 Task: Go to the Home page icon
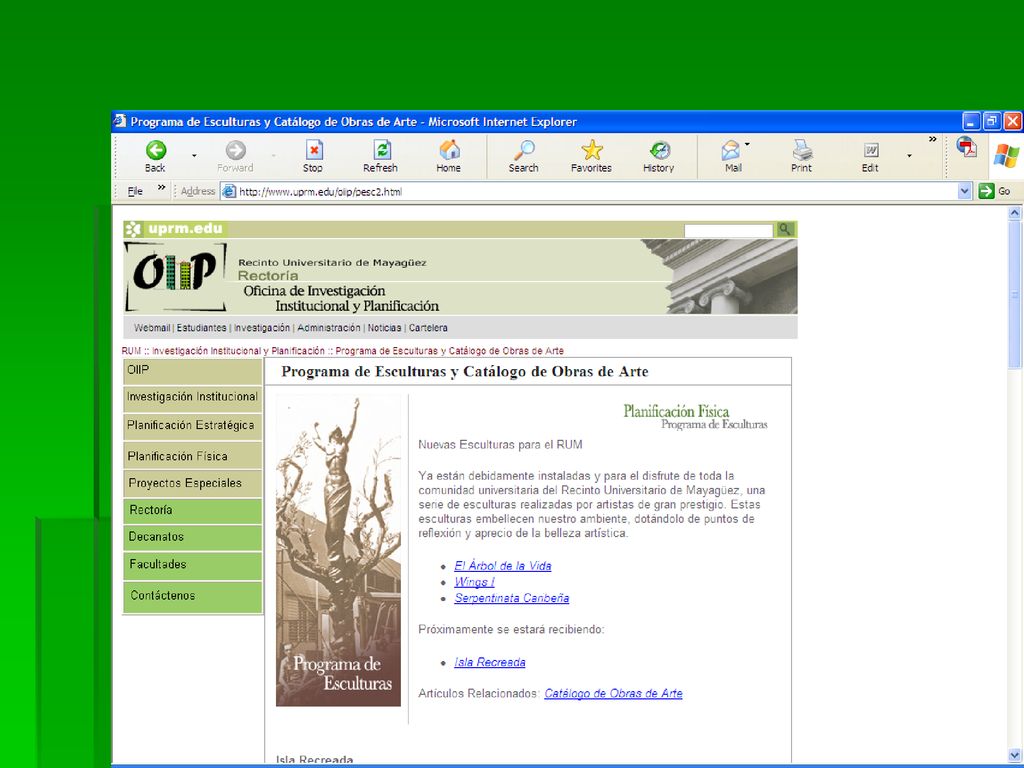point(449,150)
